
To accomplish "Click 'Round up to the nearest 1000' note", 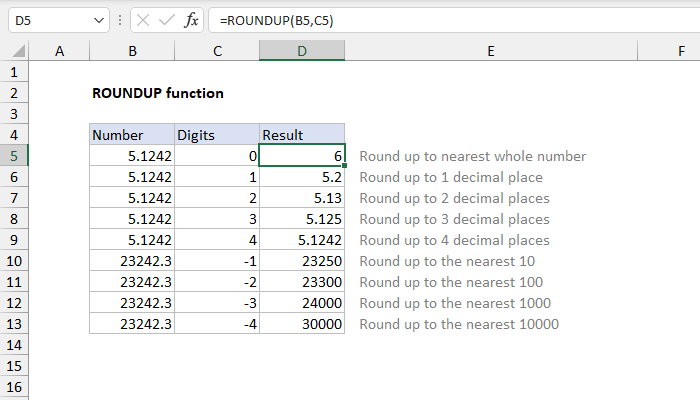I will pyautogui.click(x=455, y=303).
